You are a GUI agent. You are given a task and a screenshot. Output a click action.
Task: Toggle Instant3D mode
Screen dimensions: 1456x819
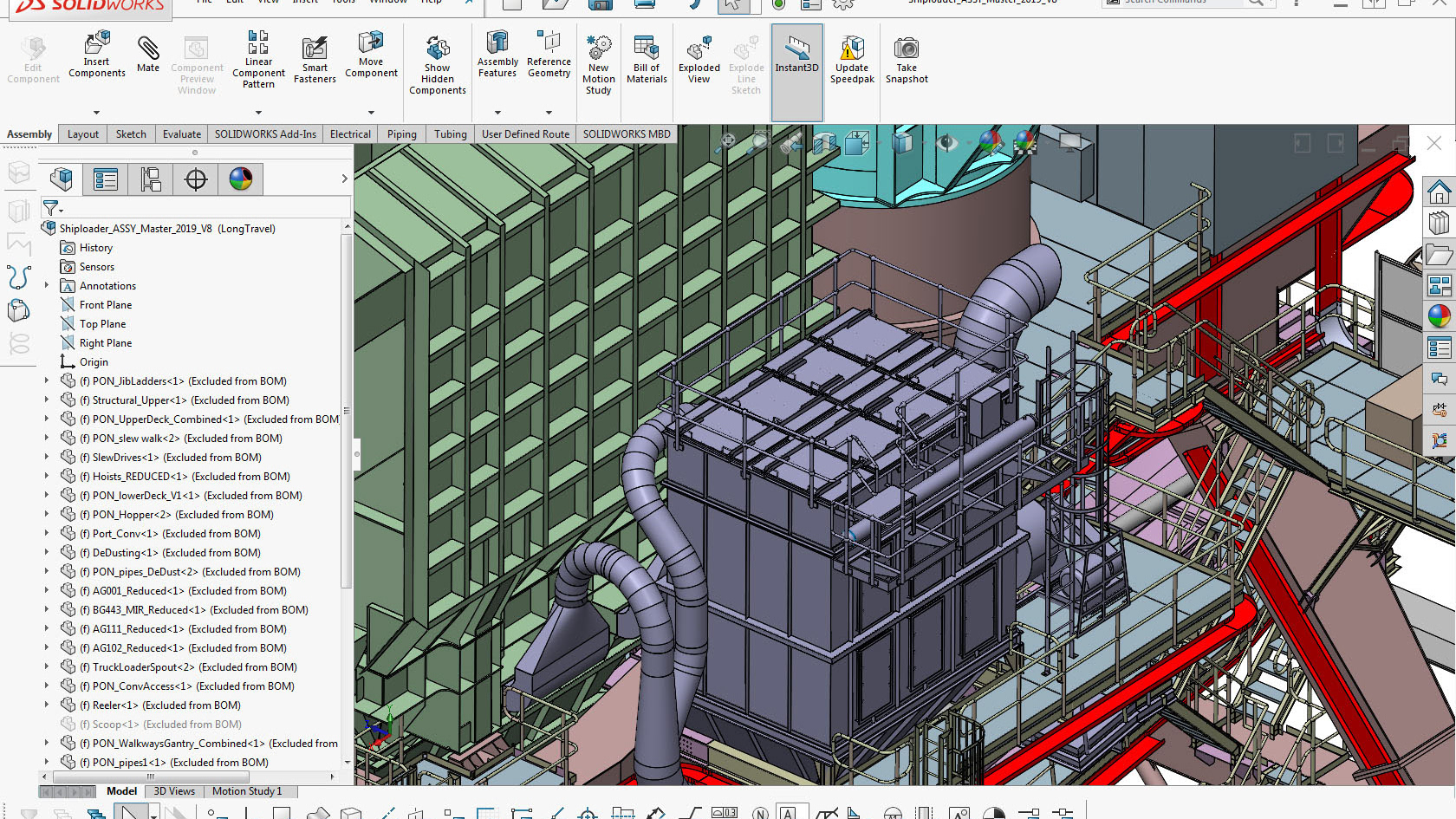[797, 73]
